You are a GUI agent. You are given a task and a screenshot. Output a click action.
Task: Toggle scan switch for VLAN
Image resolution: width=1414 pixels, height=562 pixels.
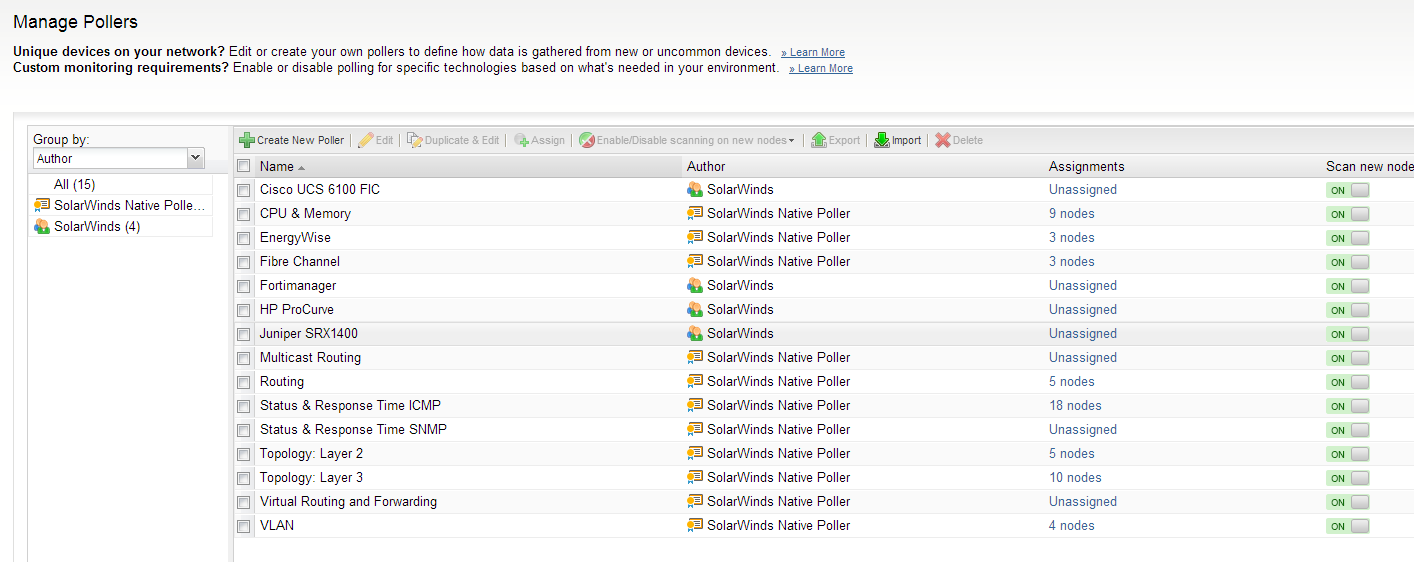pyautogui.click(x=1348, y=526)
